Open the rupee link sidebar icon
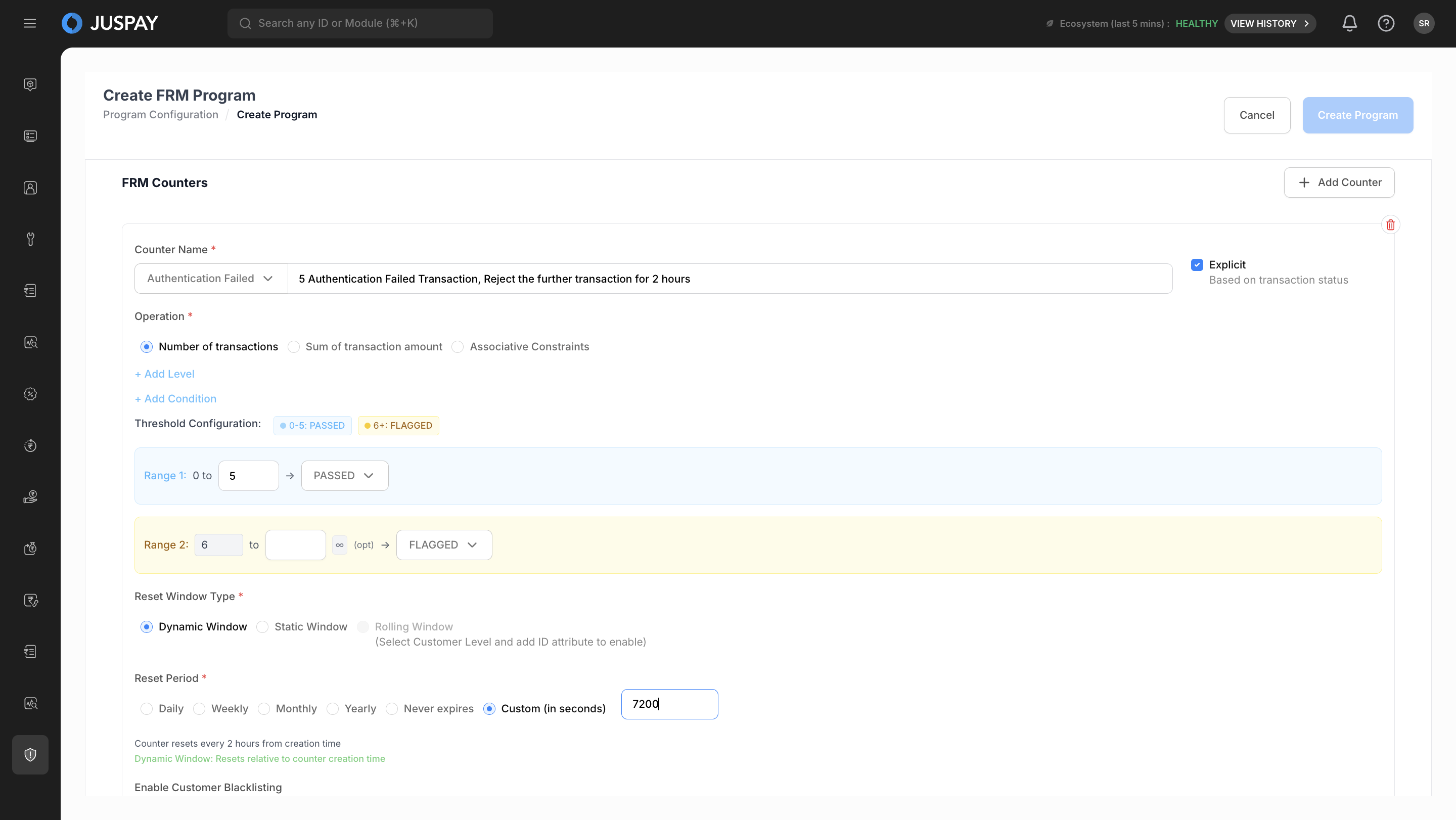Viewport: 1456px width, 820px height. [x=30, y=600]
